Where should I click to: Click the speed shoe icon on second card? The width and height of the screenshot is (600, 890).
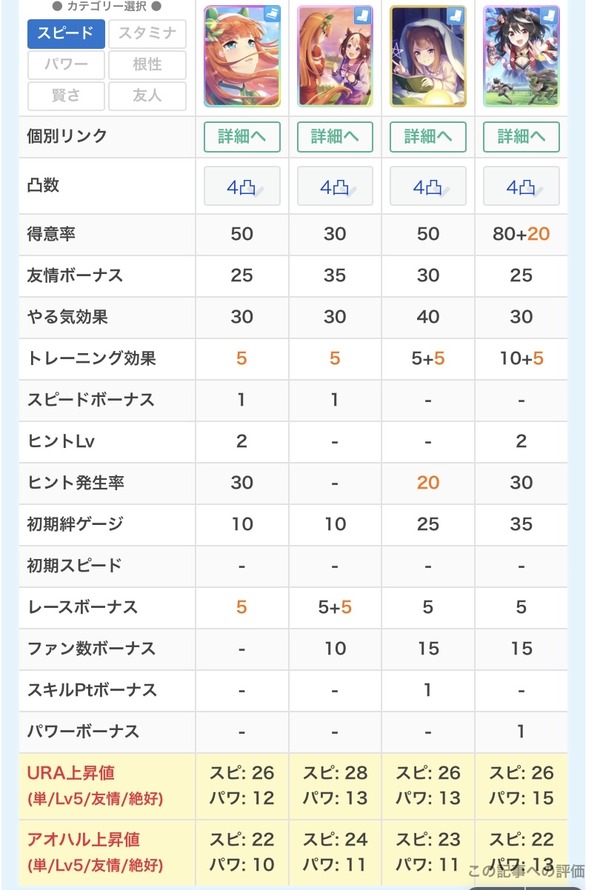(364, 14)
